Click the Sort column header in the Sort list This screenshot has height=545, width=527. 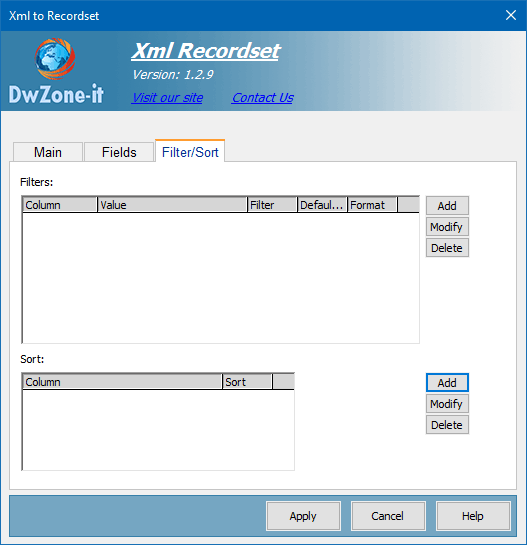click(x=247, y=382)
